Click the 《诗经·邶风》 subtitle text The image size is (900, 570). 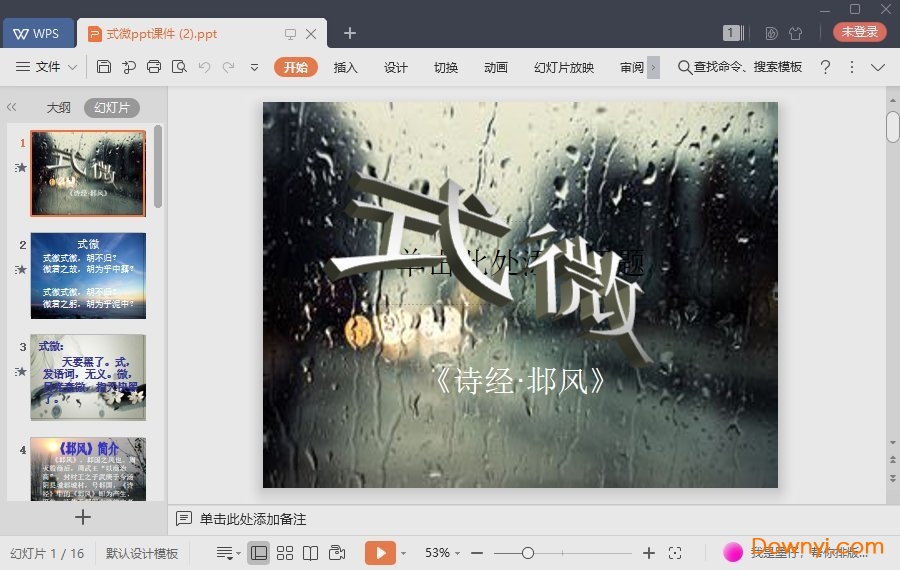point(519,380)
